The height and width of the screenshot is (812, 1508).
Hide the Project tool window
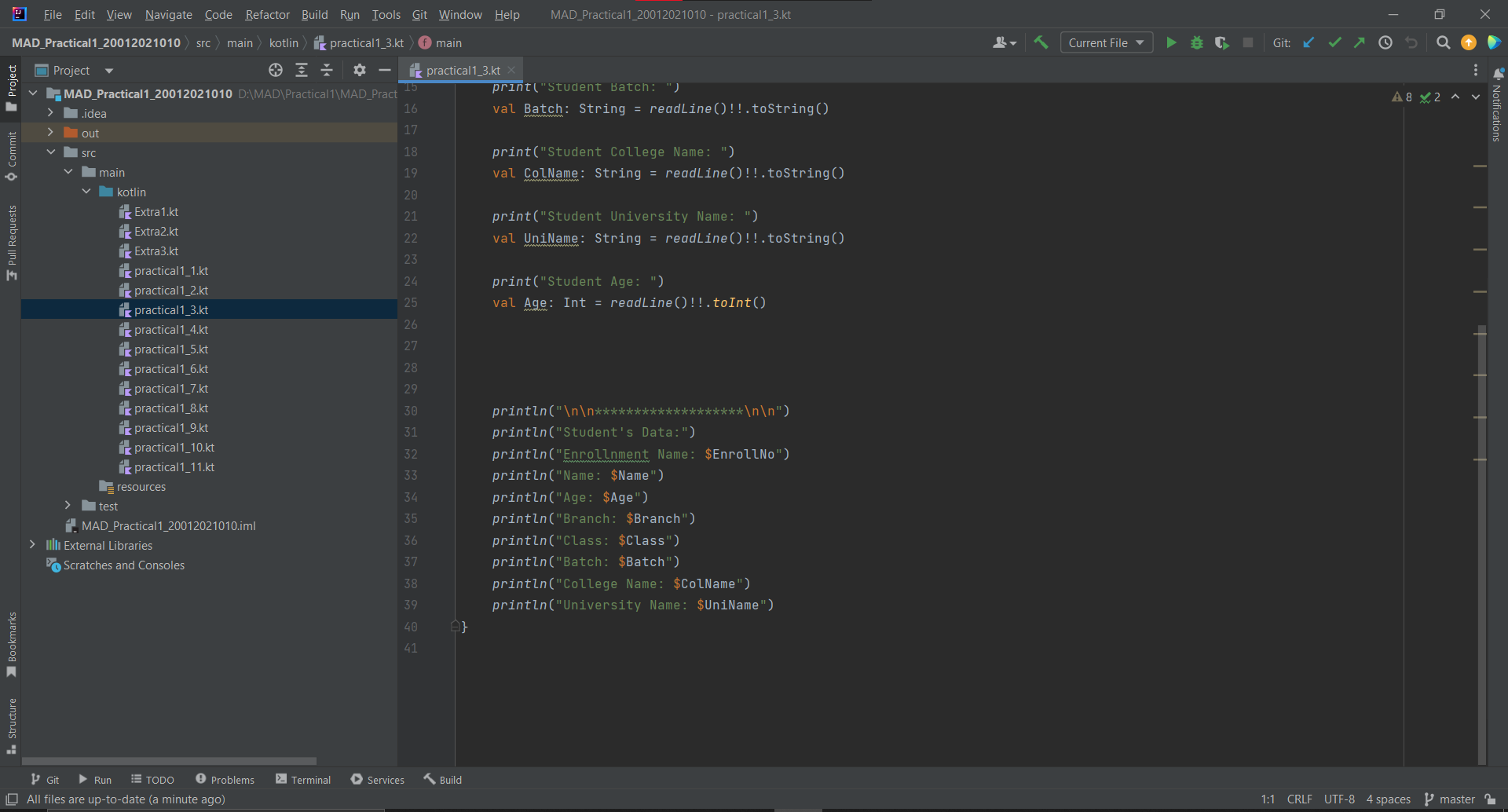(x=385, y=71)
